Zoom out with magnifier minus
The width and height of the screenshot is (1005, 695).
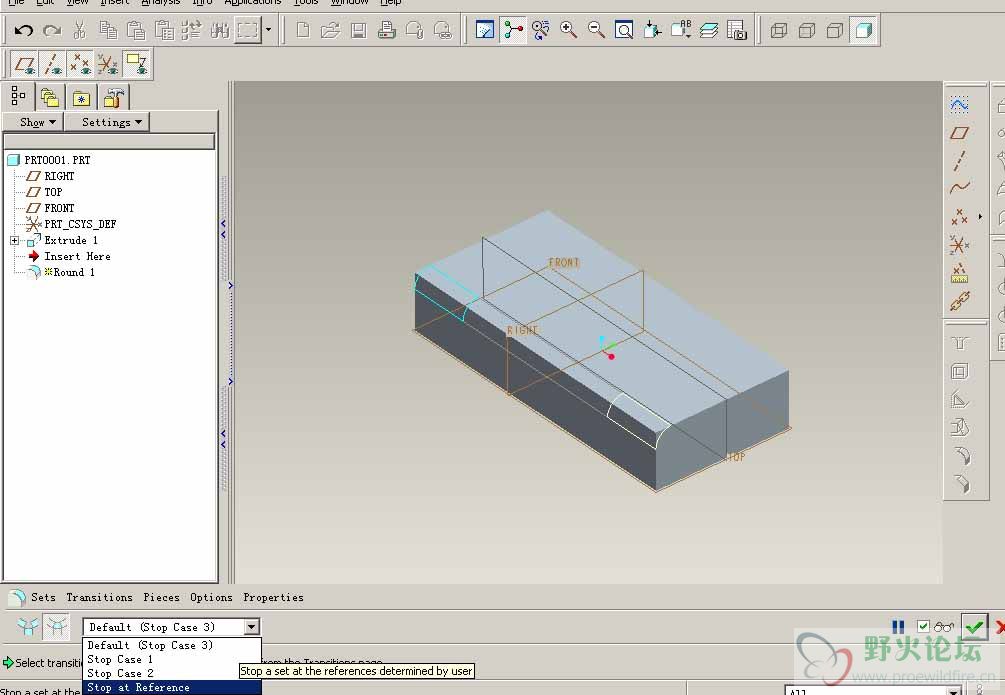click(596, 30)
